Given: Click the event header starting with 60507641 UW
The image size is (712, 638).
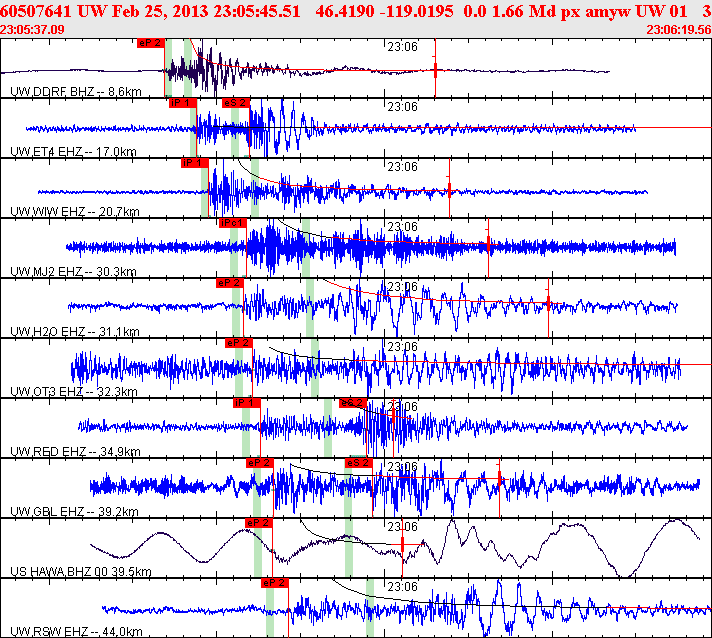Looking at the screenshot, I should click(x=356, y=11).
